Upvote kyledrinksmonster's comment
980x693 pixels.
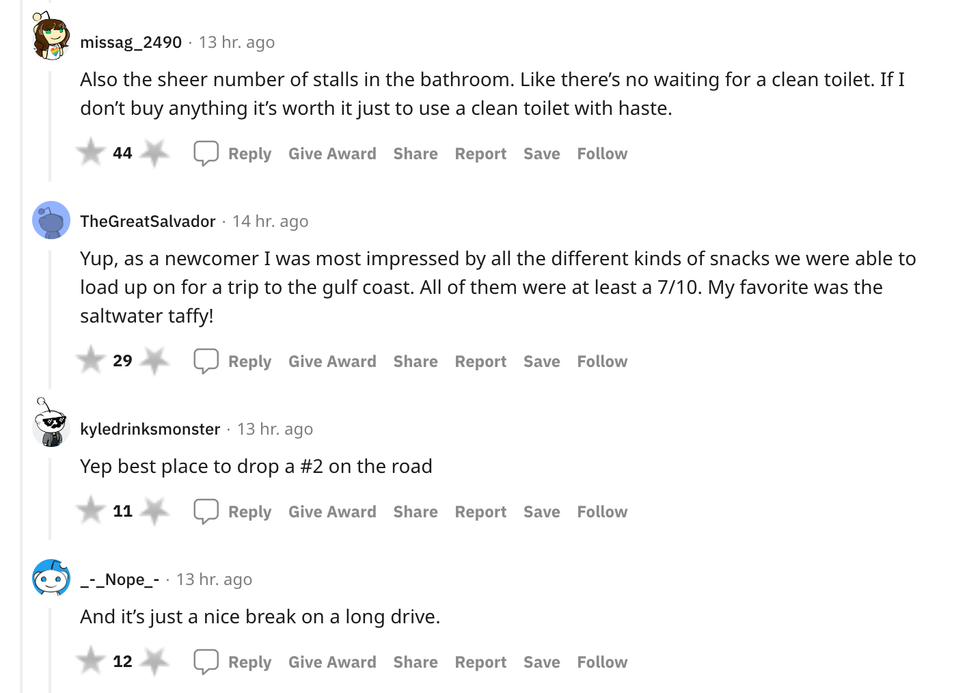click(x=91, y=511)
